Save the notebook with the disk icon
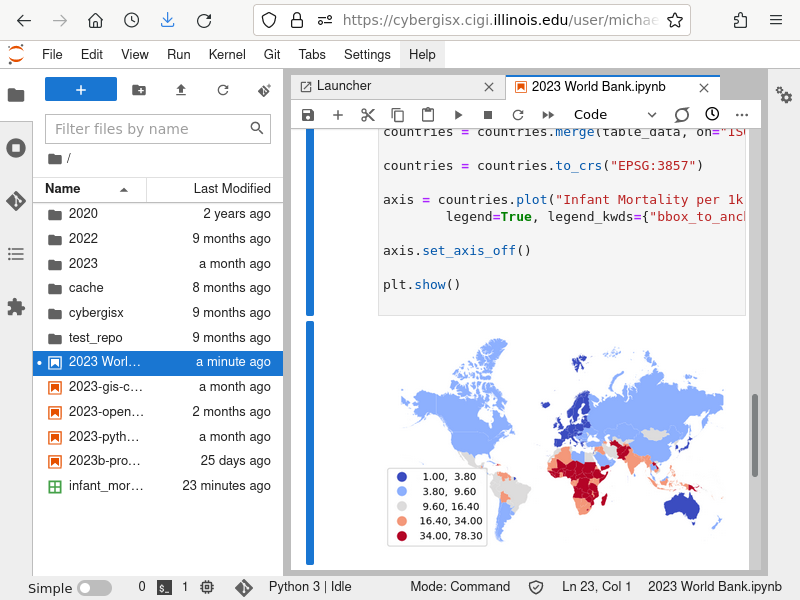This screenshot has width=800, height=600. click(x=308, y=115)
